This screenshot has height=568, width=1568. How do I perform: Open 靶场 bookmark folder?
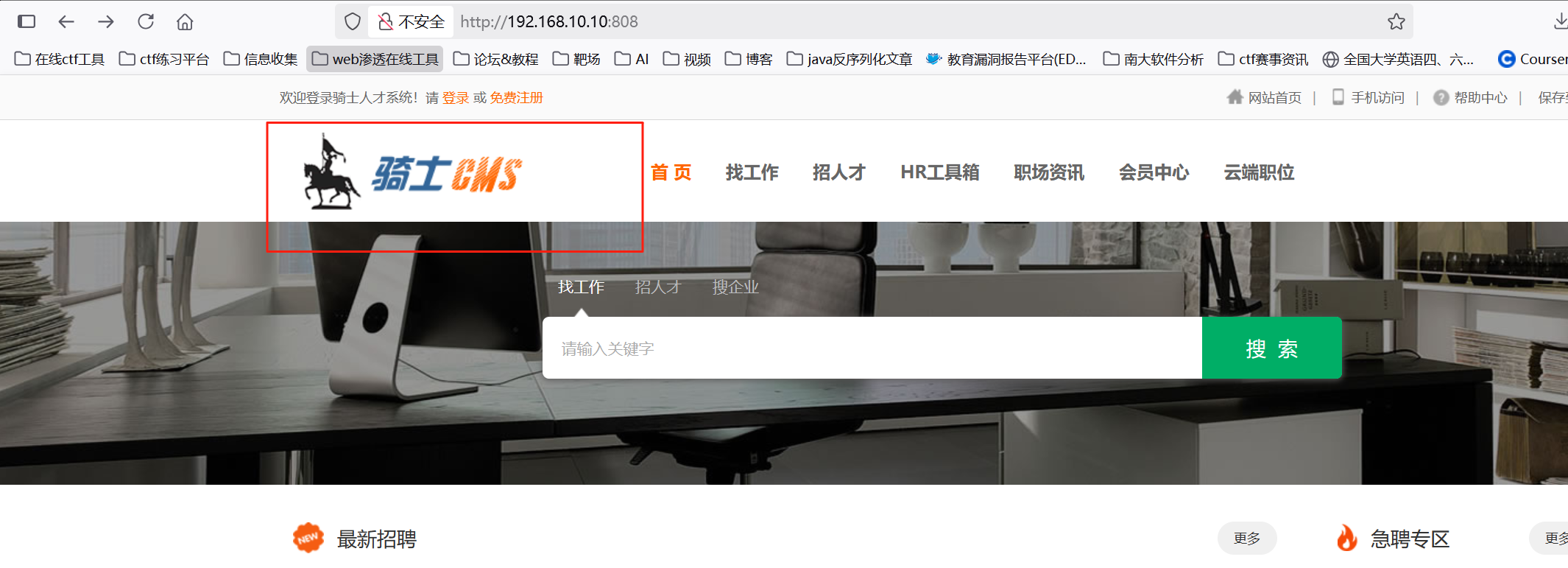[576, 59]
